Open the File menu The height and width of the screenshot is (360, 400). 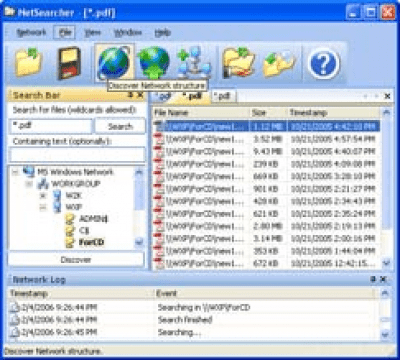pyautogui.click(x=65, y=33)
